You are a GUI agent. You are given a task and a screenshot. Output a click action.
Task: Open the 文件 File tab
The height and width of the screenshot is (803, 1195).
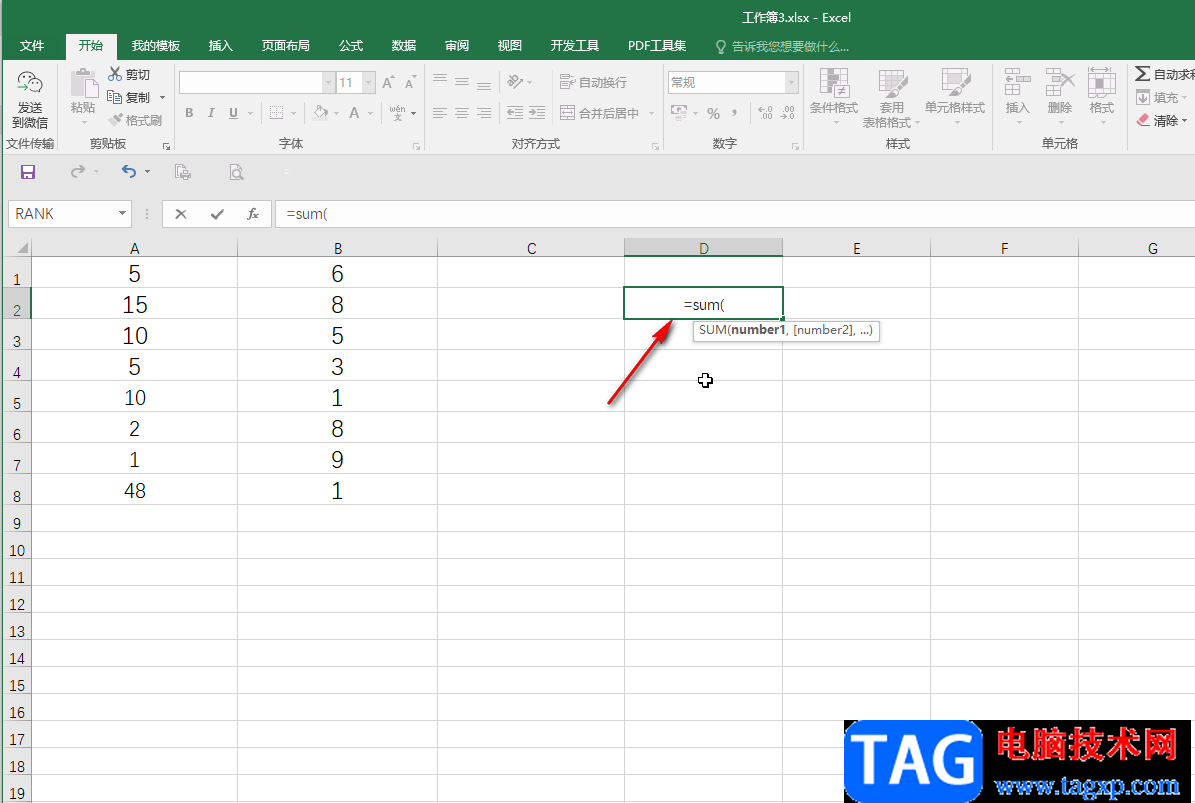click(x=31, y=46)
